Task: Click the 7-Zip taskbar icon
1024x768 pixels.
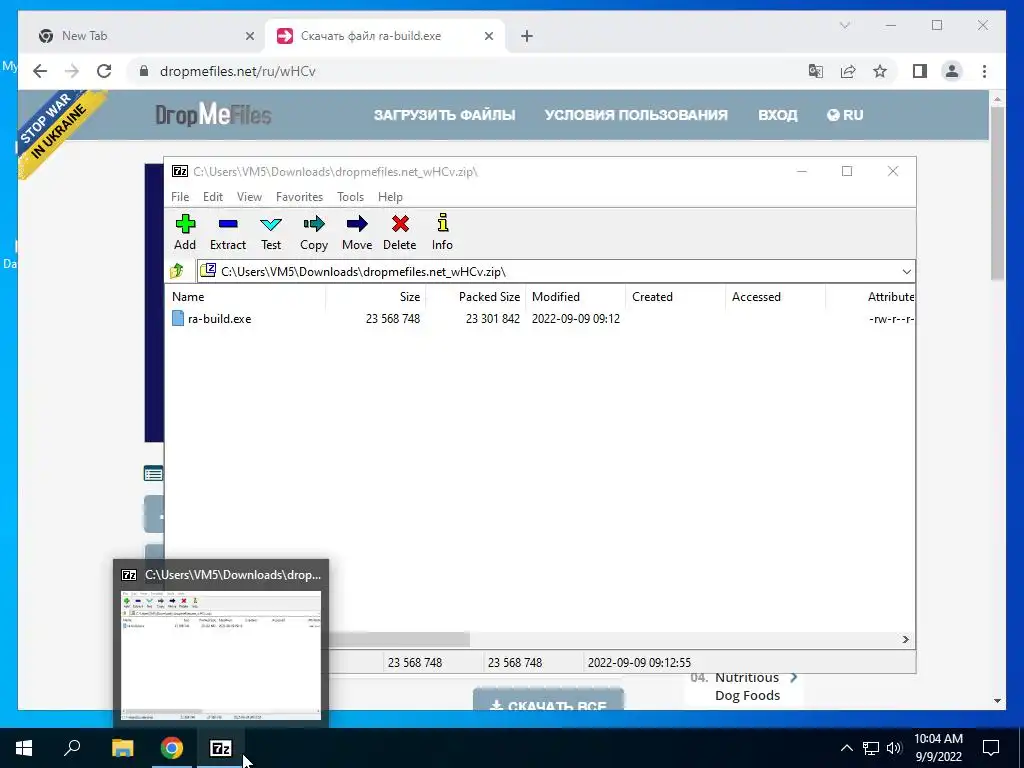Action: point(221,748)
